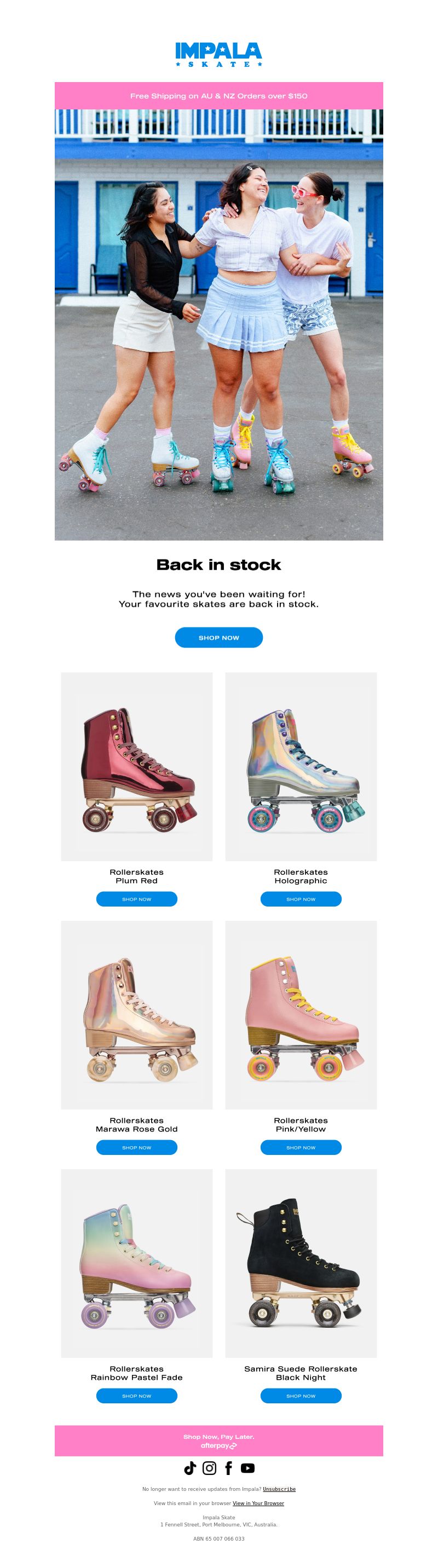Click the Unsubscribe link
The height and width of the screenshot is (1568, 438).
click(279, 1489)
